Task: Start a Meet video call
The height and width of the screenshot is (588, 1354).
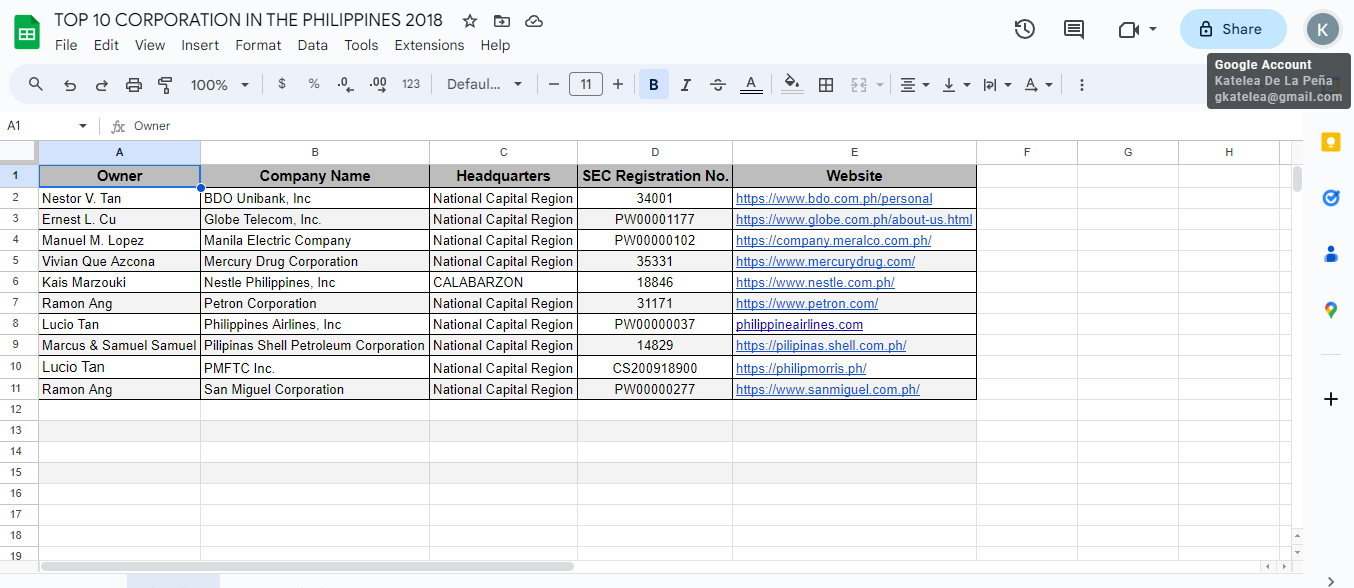Action: coord(1129,29)
